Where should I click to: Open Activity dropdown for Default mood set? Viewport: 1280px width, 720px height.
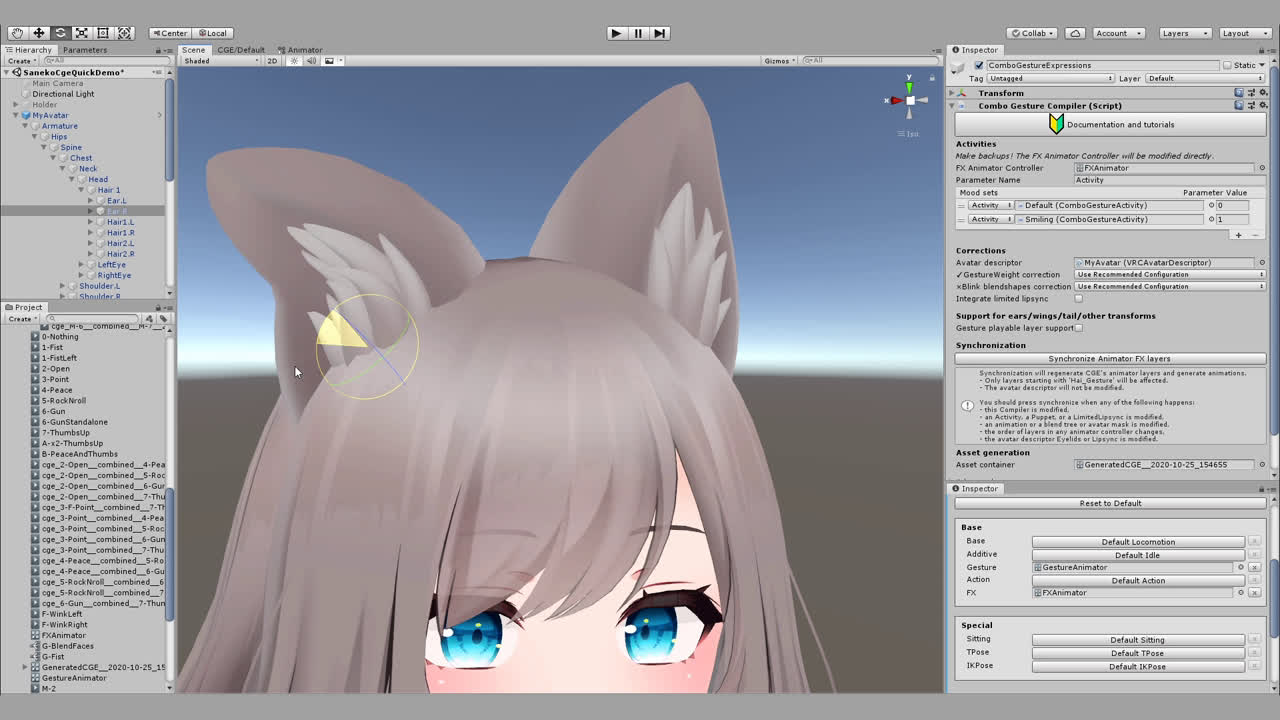point(990,205)
